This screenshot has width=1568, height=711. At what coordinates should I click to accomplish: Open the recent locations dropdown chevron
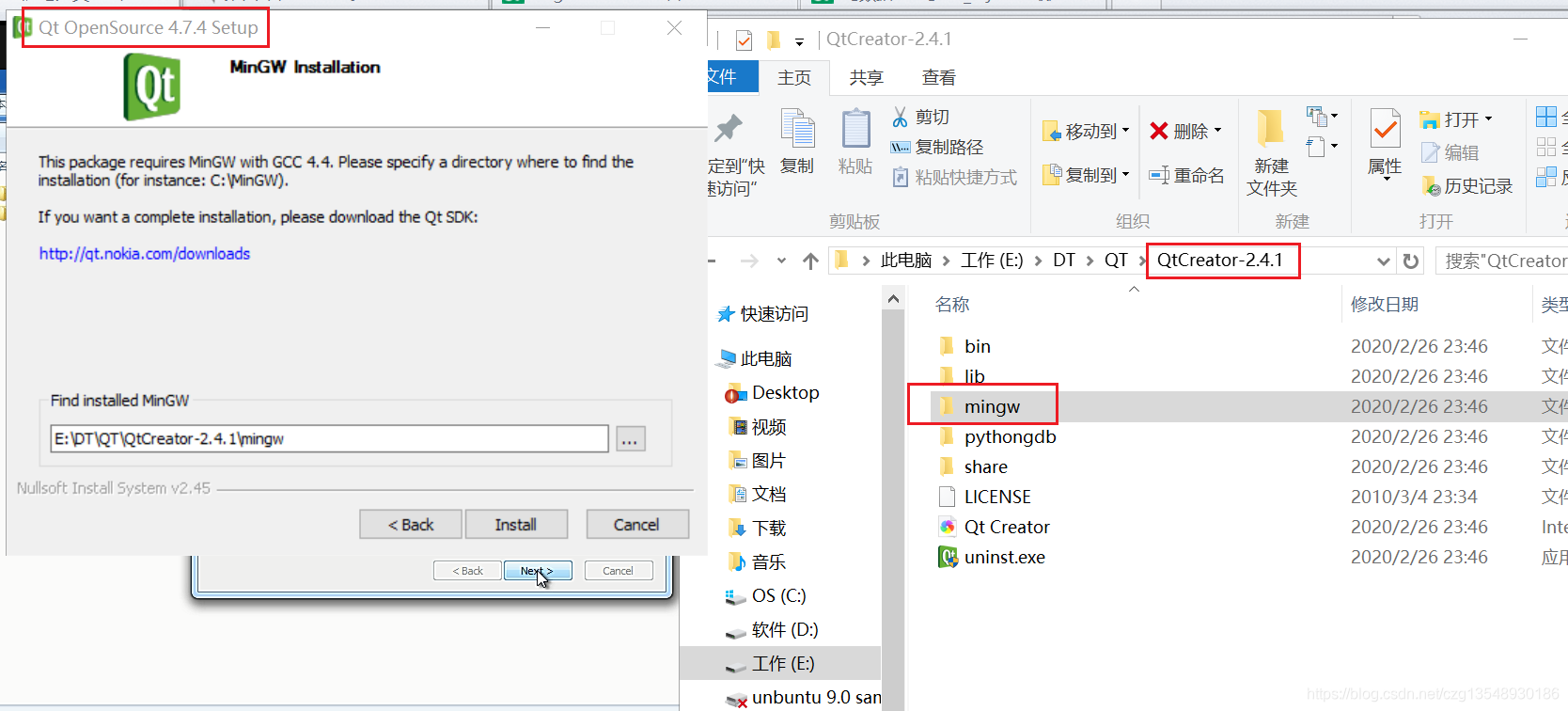[x=781, y=261]
